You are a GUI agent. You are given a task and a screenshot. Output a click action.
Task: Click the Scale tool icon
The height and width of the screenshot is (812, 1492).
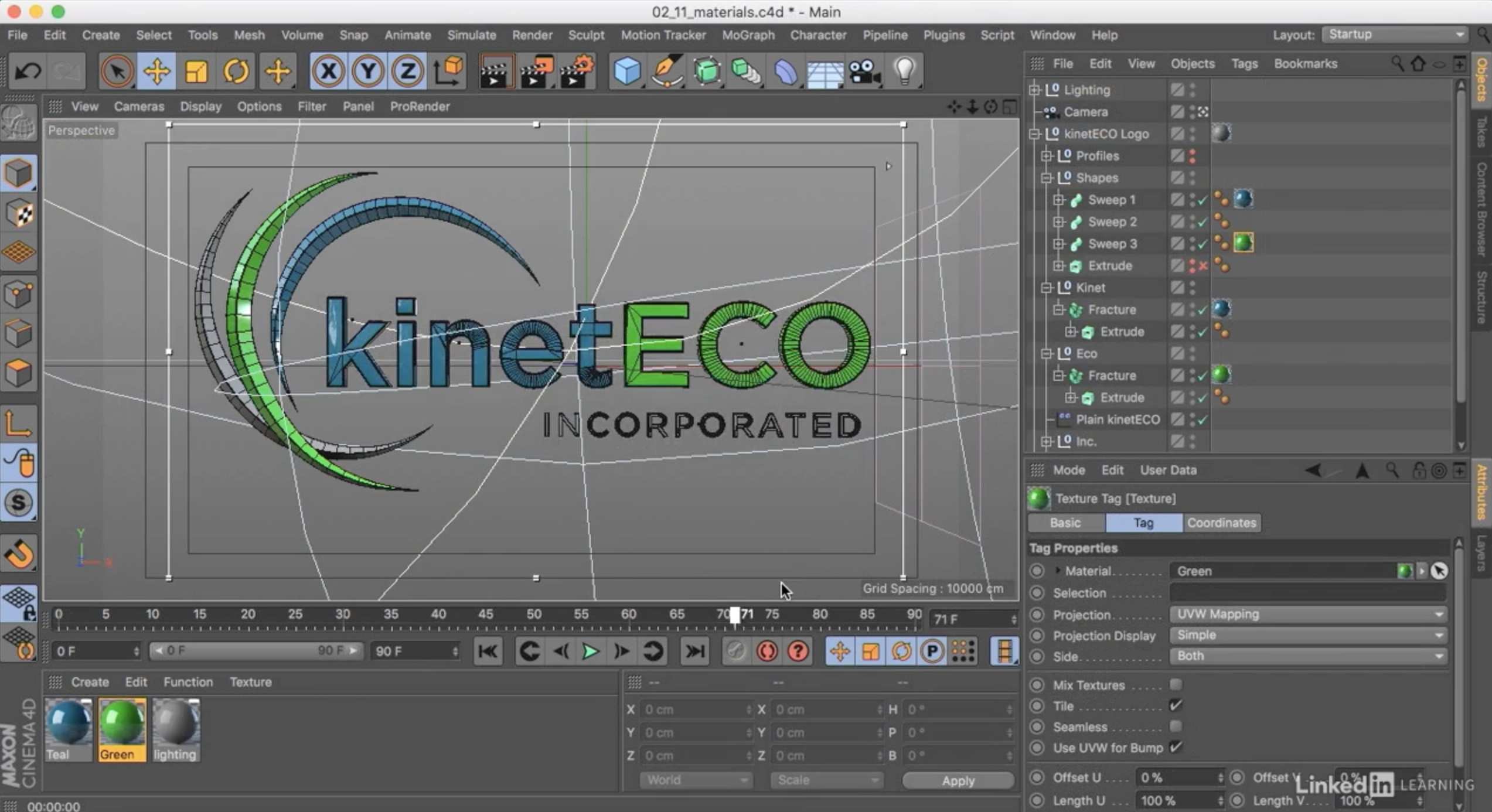(x=196, y=71)
